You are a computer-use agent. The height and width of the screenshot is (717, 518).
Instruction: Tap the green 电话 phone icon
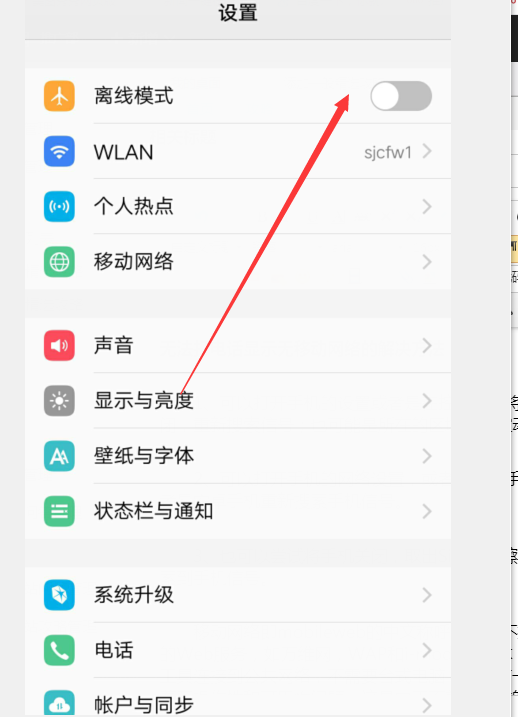59,650
